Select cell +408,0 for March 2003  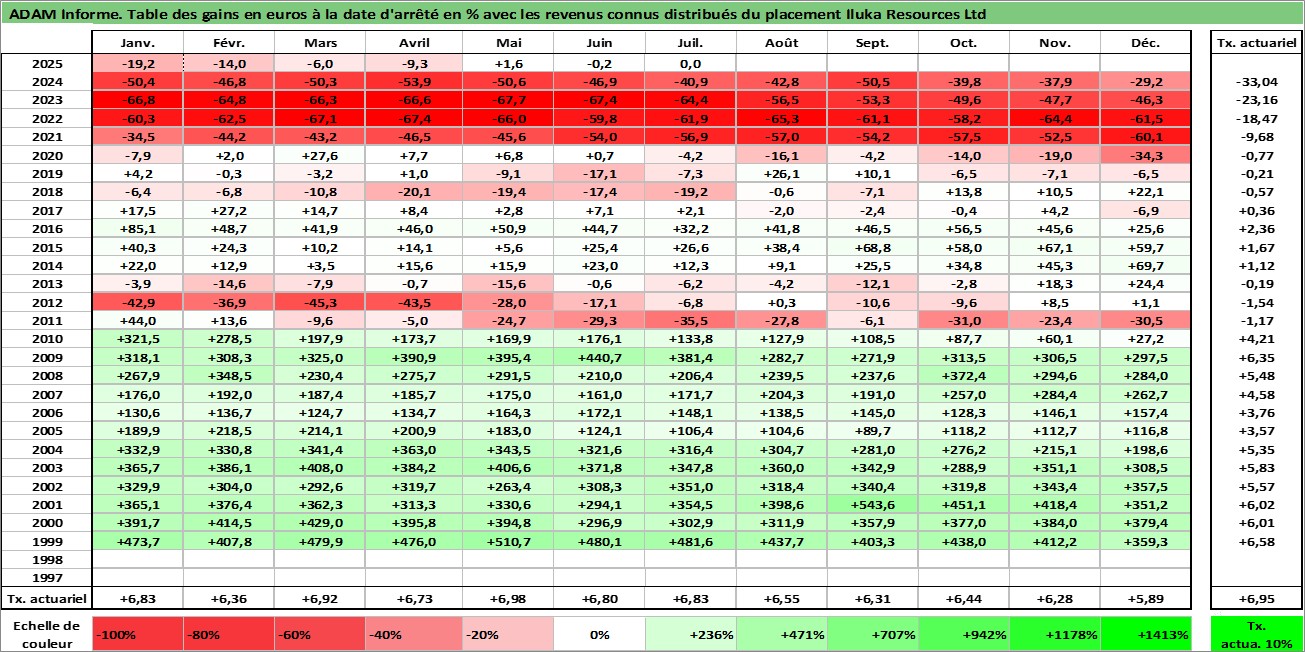click(x=320, y=467)
